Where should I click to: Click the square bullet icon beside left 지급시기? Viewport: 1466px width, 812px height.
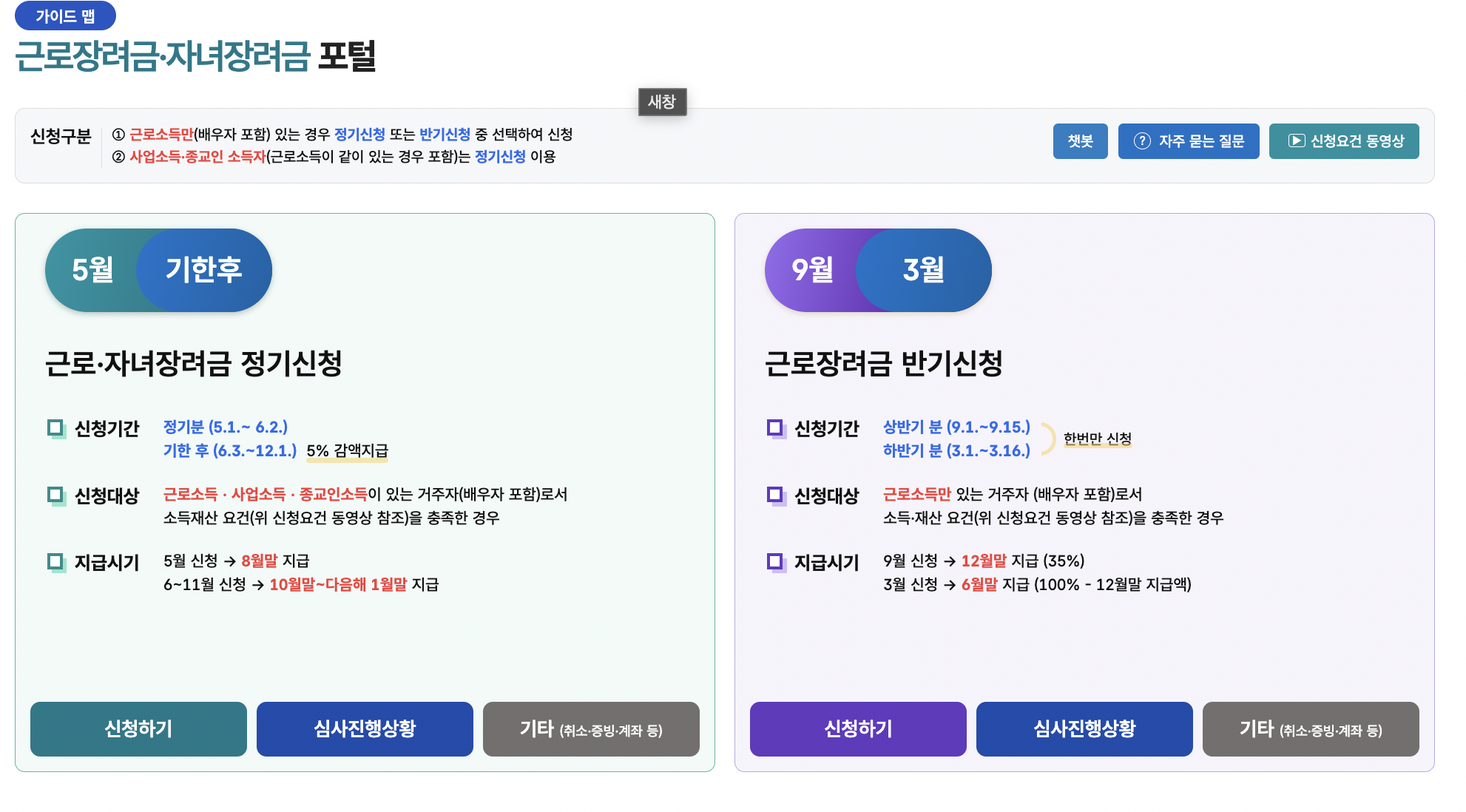[55, 562]
